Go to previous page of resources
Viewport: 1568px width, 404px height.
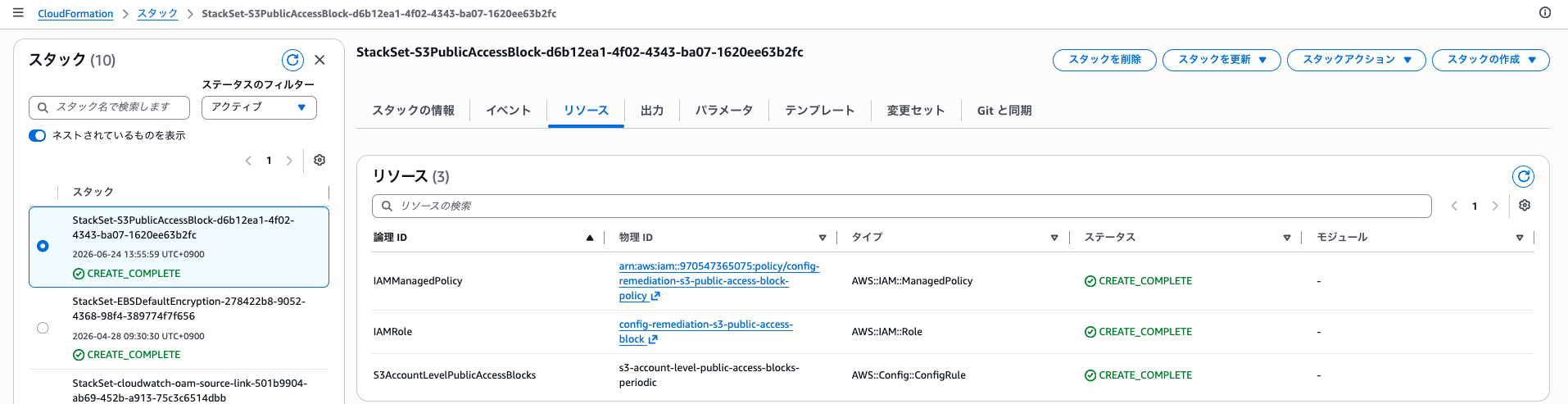[1454, 206]
